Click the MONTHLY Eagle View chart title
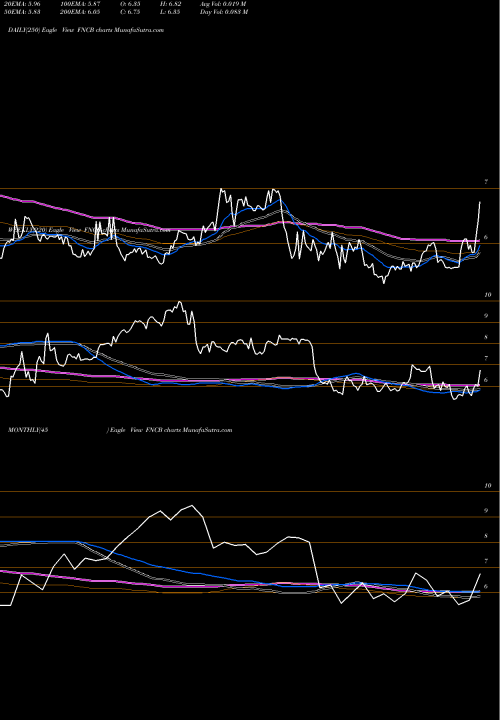The height and width of the screenshot is (720, 500). pyautogui.click(x=120, y=430)
